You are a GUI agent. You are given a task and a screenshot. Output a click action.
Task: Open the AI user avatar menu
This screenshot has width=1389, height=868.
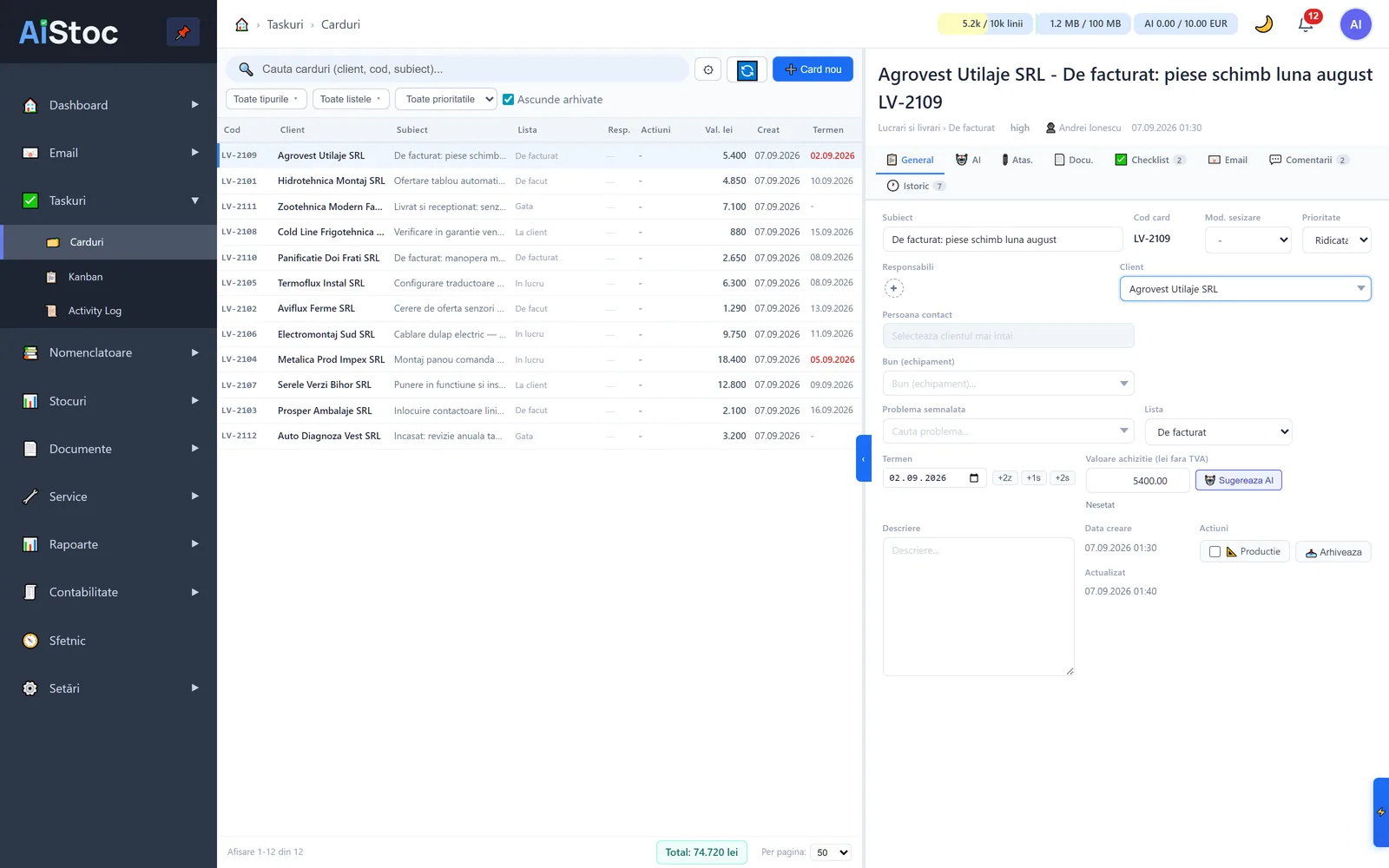1355,24
